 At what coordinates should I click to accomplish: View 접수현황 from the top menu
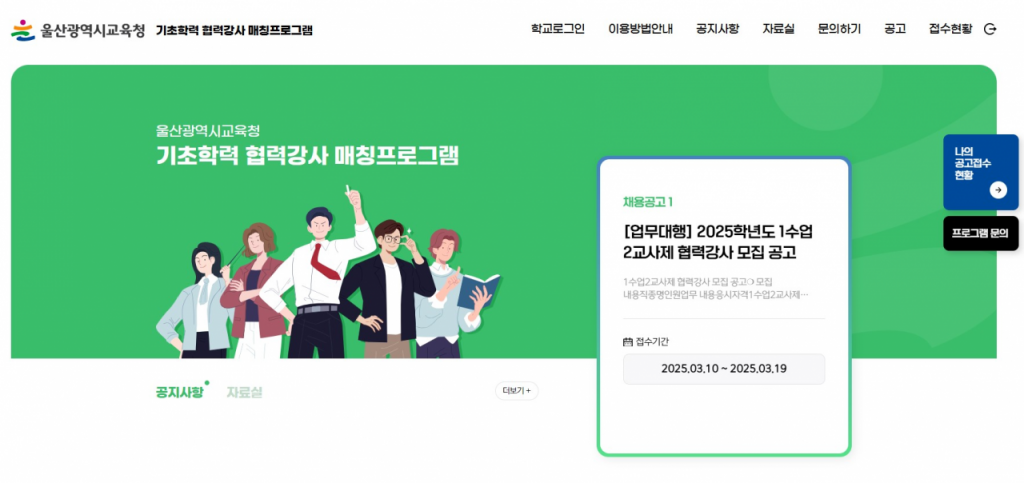click(950, 29)
